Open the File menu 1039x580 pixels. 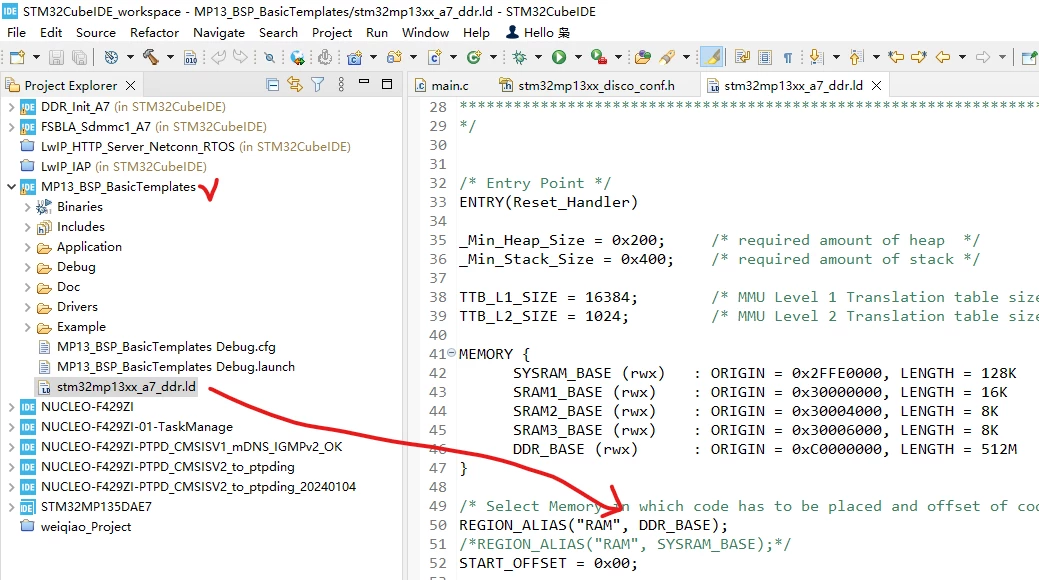(16, 32)
